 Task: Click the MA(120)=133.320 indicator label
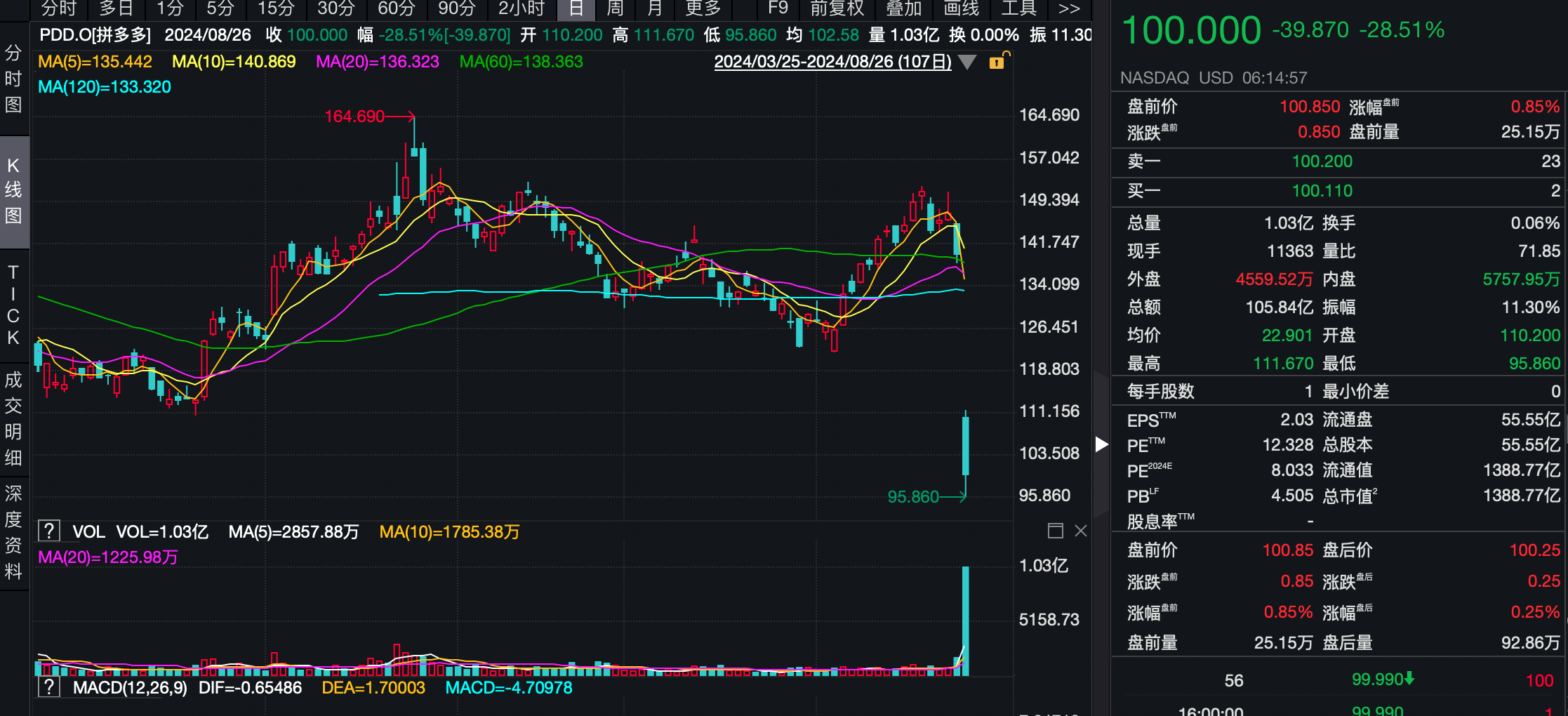click(x=105, y=87)
